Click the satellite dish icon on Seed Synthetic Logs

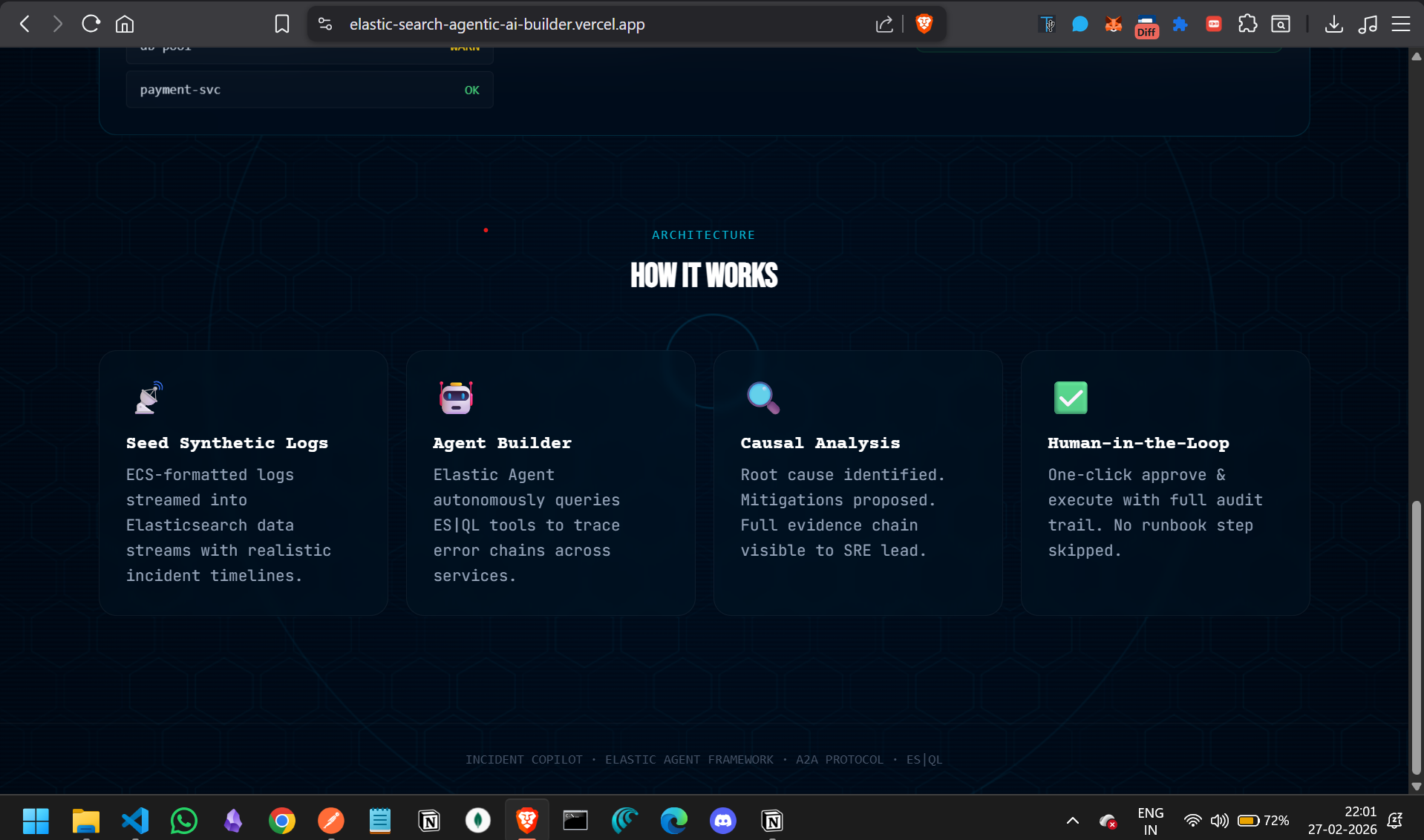pyautogui.click(x=148, y=398)
